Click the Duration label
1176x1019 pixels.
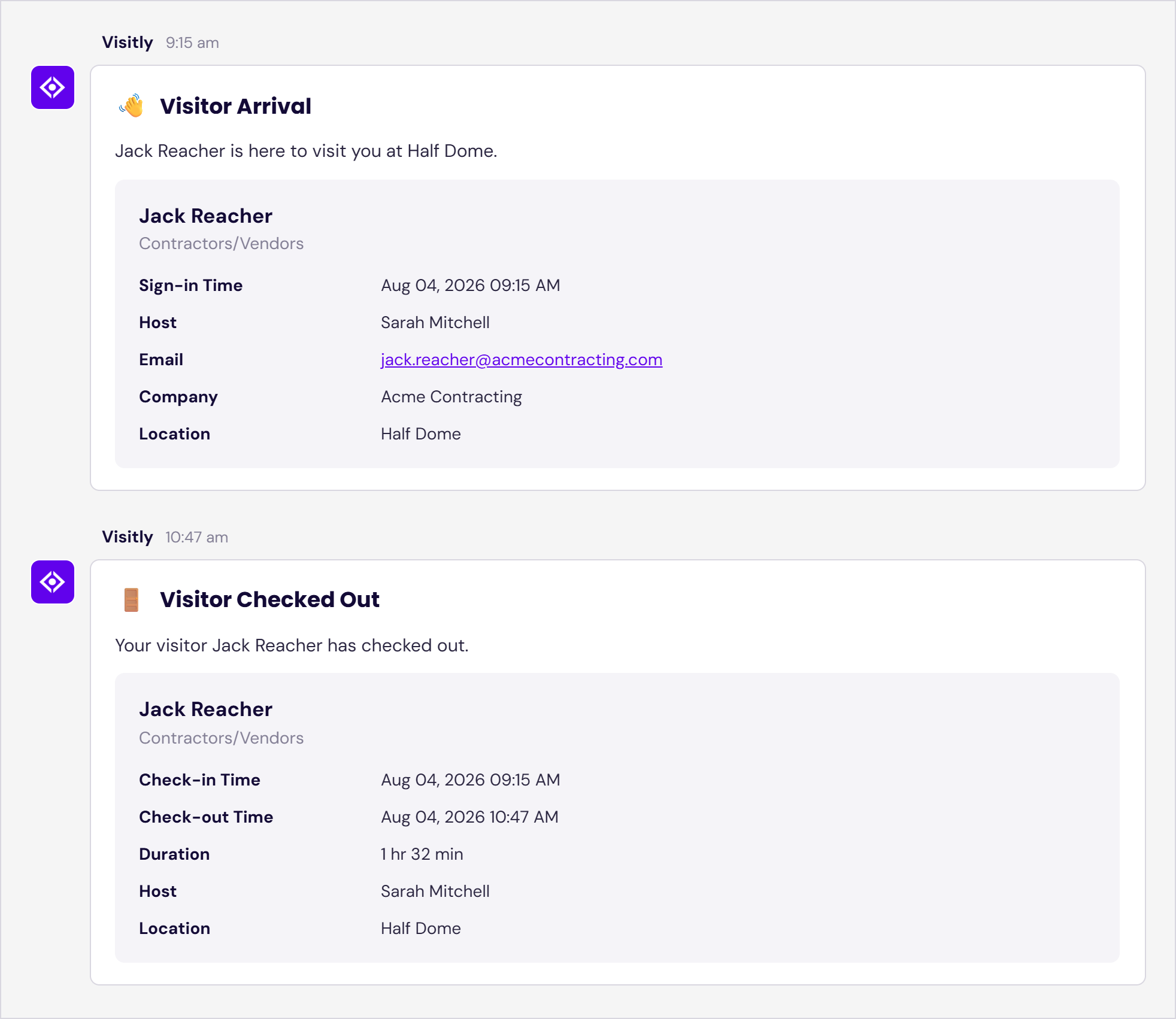(174, 854)
